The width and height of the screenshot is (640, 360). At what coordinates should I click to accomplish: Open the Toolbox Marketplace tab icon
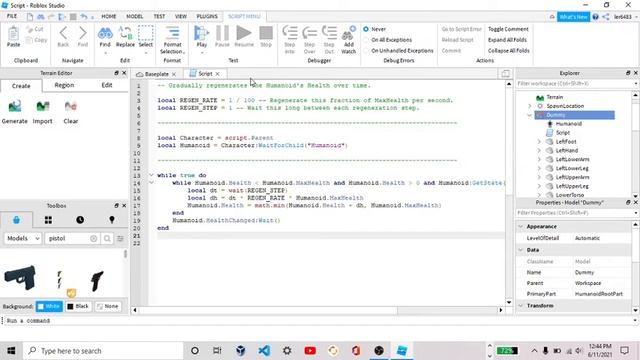pyautogui.click(x=16, y=220)
